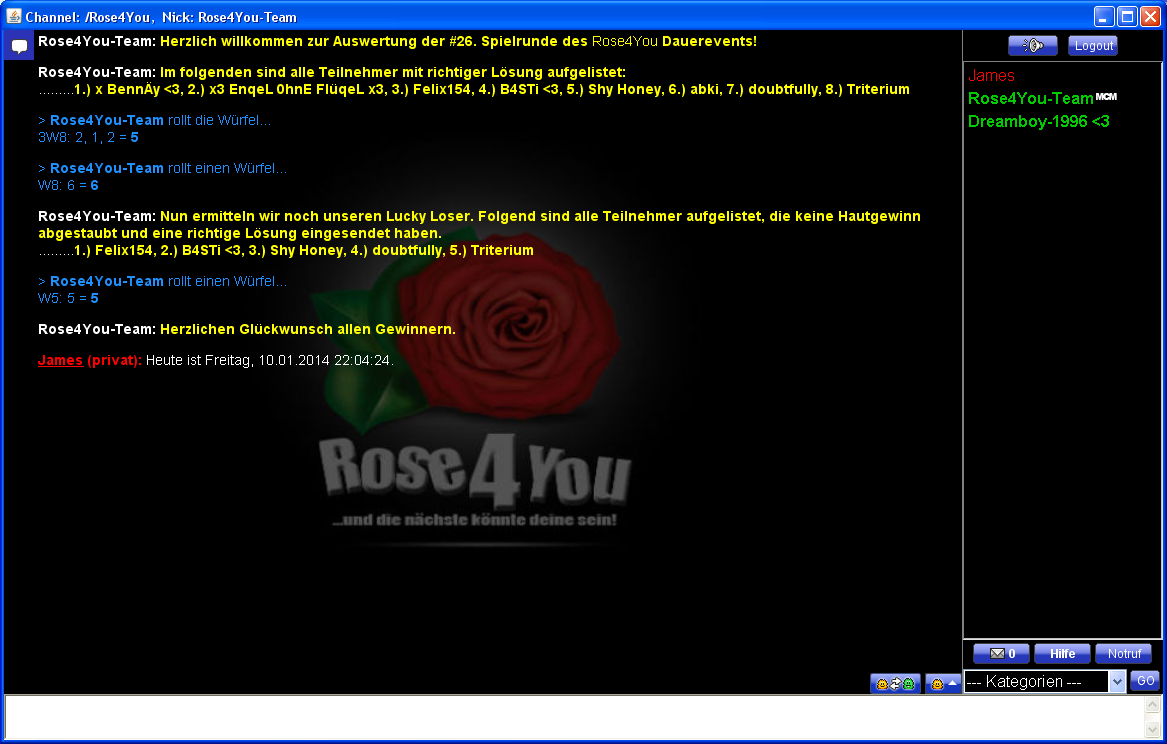
Task: Open the Hilfe help button
Action: [x=1062, y=654]
